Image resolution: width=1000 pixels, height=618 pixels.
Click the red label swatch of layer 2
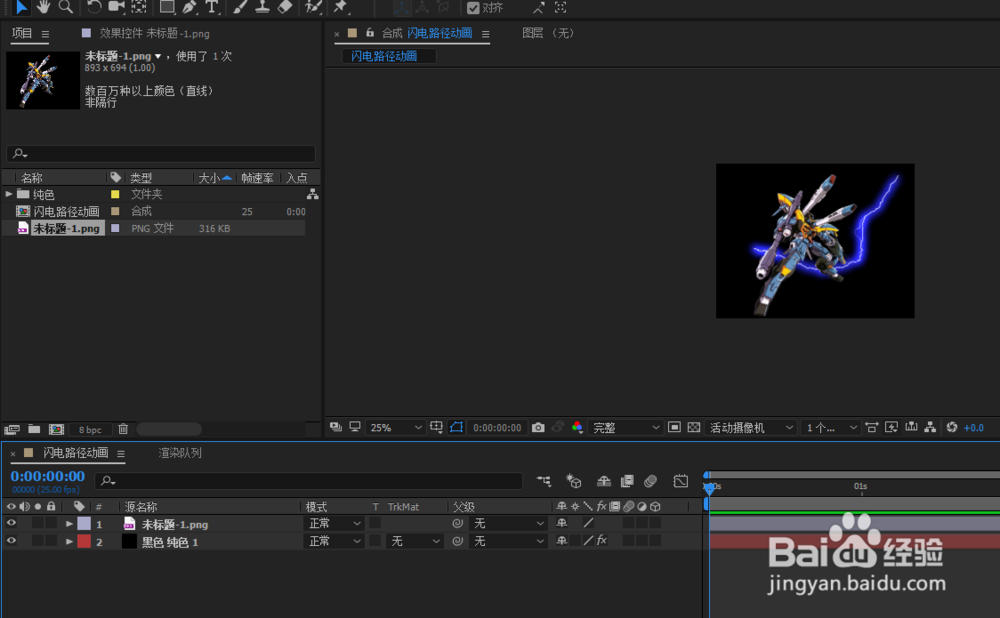(x=84, y=541)
